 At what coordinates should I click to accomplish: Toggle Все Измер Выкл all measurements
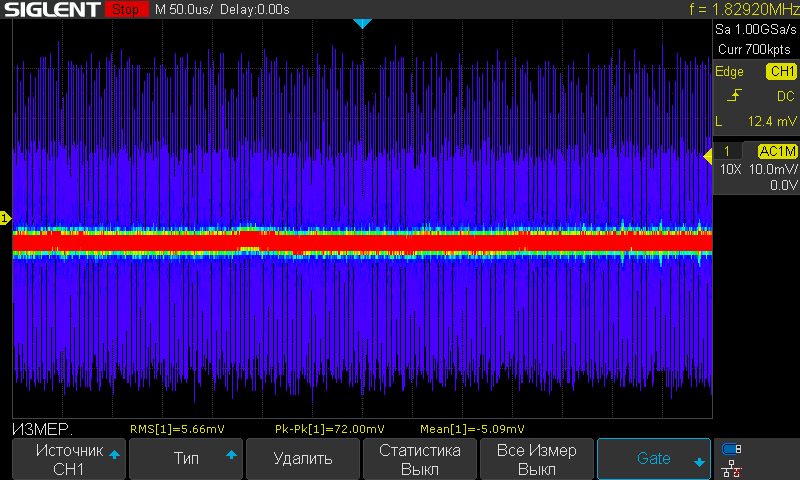click(537, 459)
